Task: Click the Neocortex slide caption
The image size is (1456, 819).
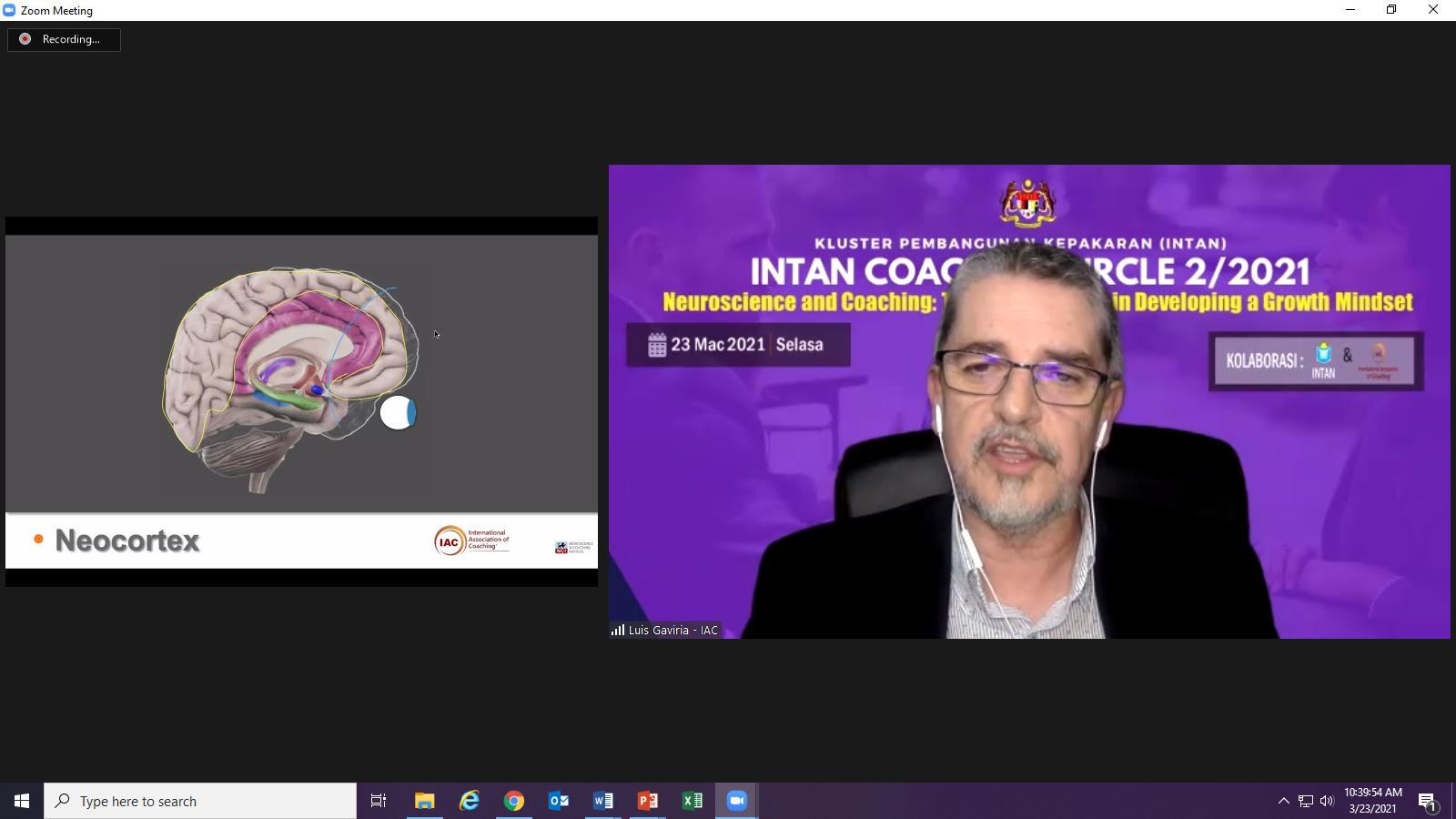Action: [x=127, y=541]
